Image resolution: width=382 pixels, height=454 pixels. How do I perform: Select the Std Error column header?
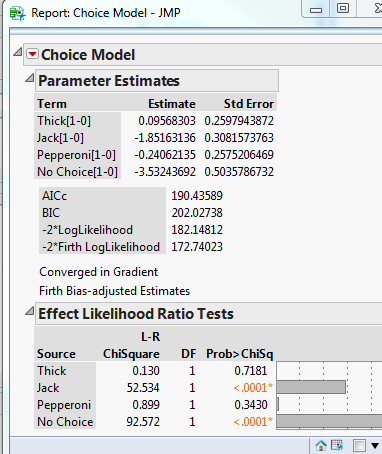click(x=249, y=104)
